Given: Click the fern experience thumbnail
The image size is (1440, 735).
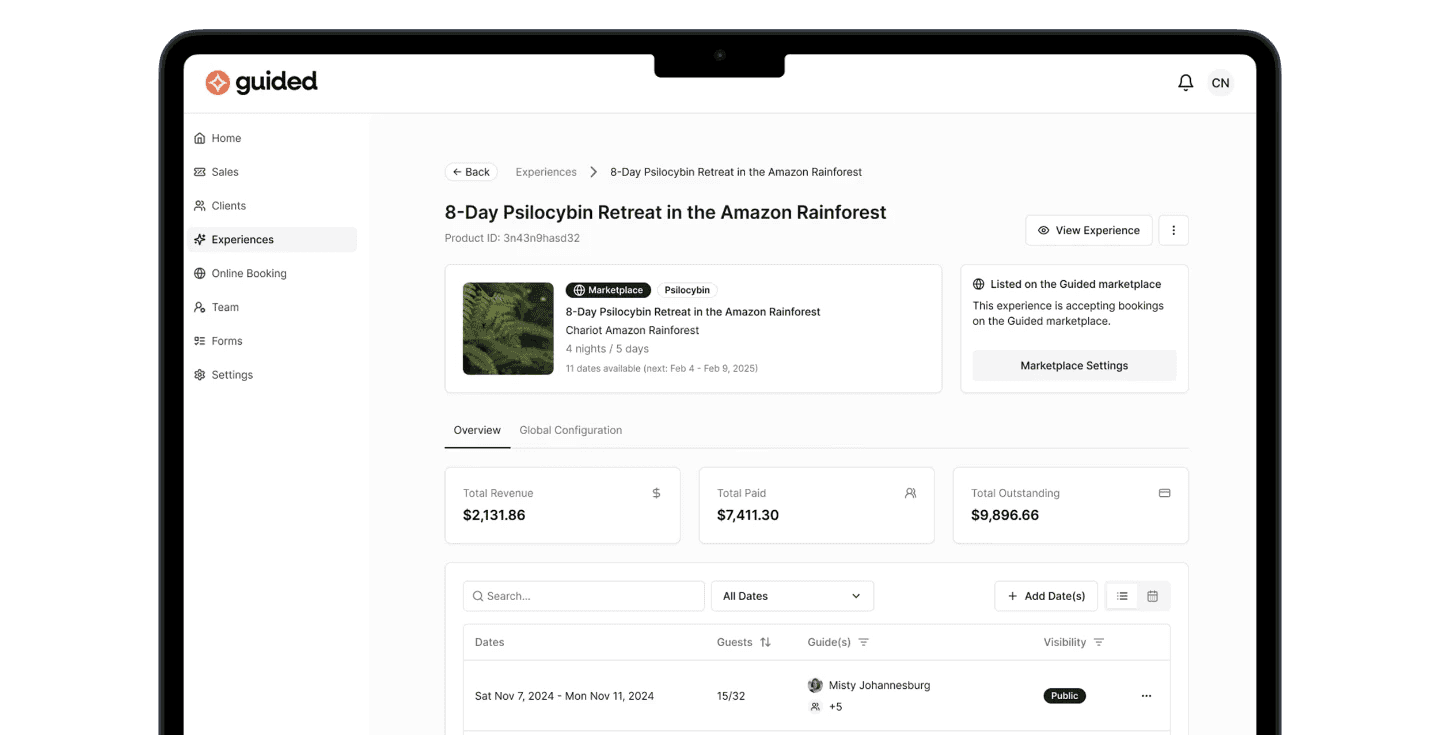Looking at the screenshot, I should 508,328.
